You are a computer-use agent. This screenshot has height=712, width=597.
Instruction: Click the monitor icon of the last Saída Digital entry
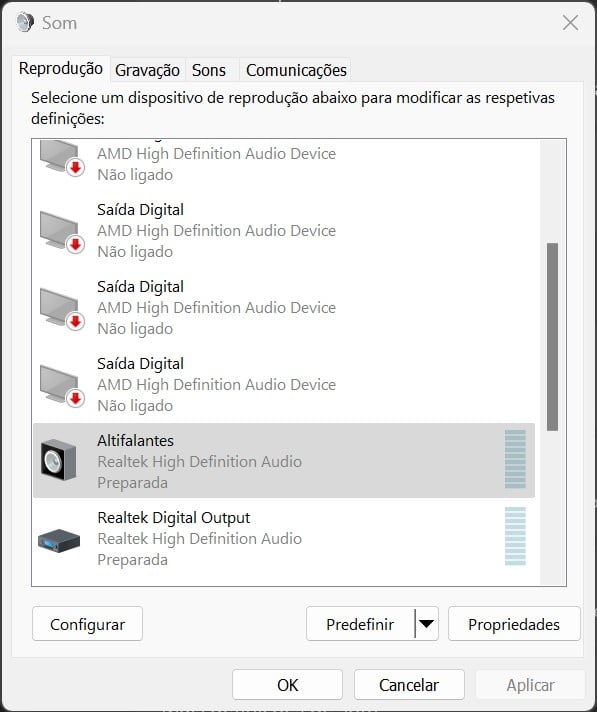coord(62,386)
